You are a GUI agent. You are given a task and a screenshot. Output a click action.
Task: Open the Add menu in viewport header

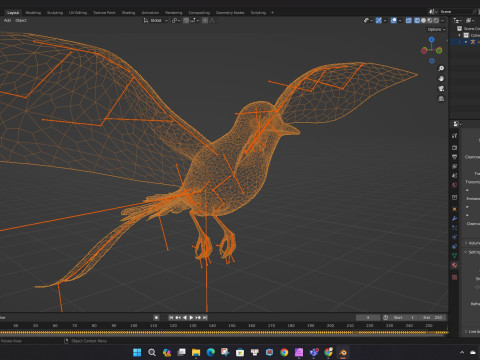(7, 20)
